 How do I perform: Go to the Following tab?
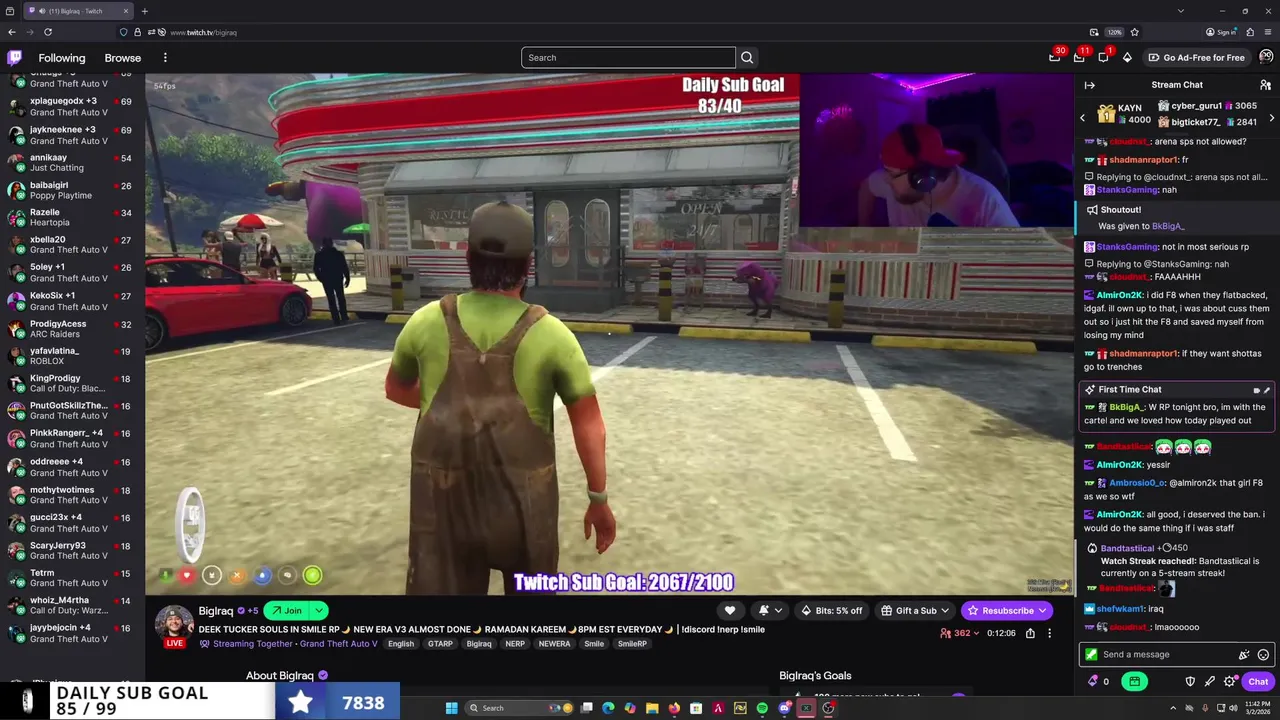click(x=62, y=58)
